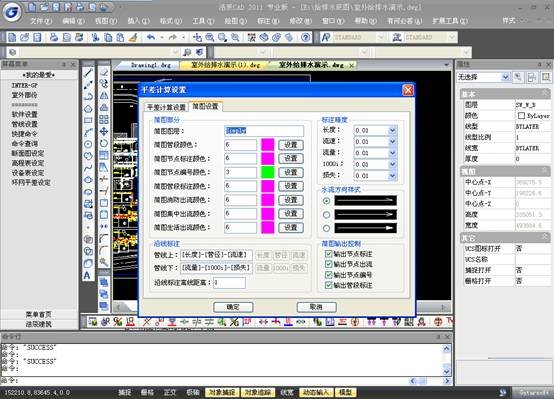Toggle 动态输入 in the status bar
554x399 pixels.
pyautogui.click(x=316, y=392)
